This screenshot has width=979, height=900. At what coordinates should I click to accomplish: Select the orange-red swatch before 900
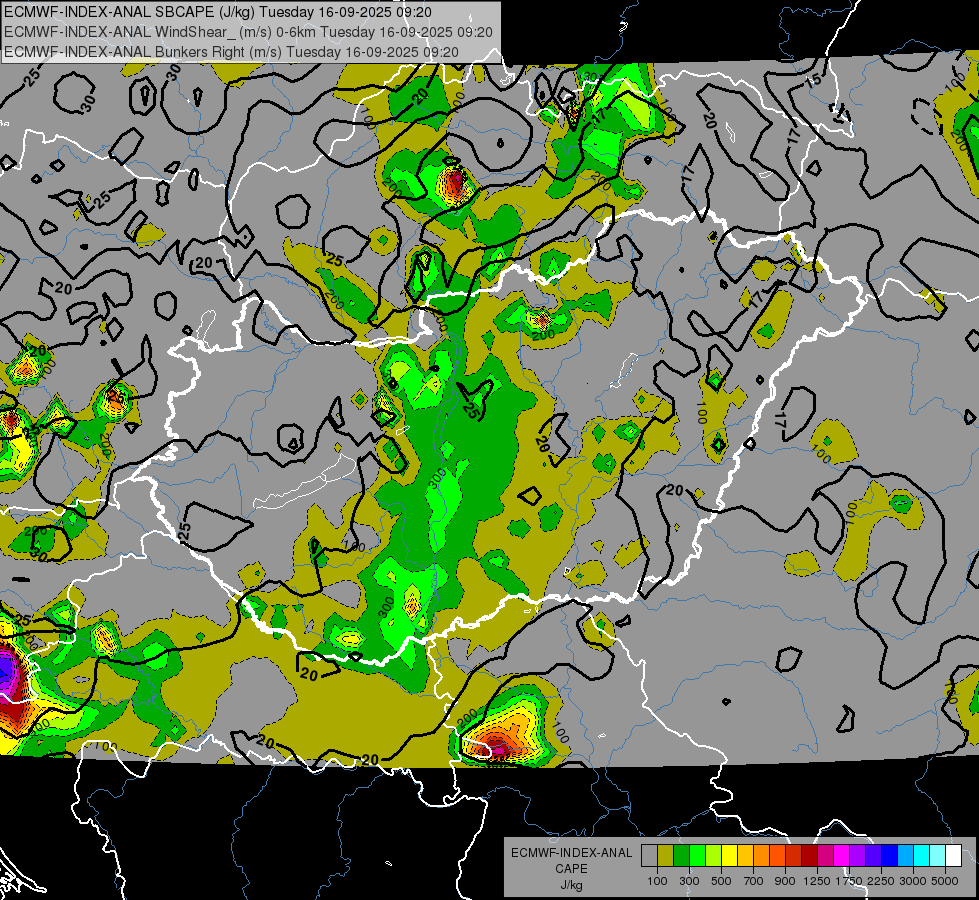point(777,856)
